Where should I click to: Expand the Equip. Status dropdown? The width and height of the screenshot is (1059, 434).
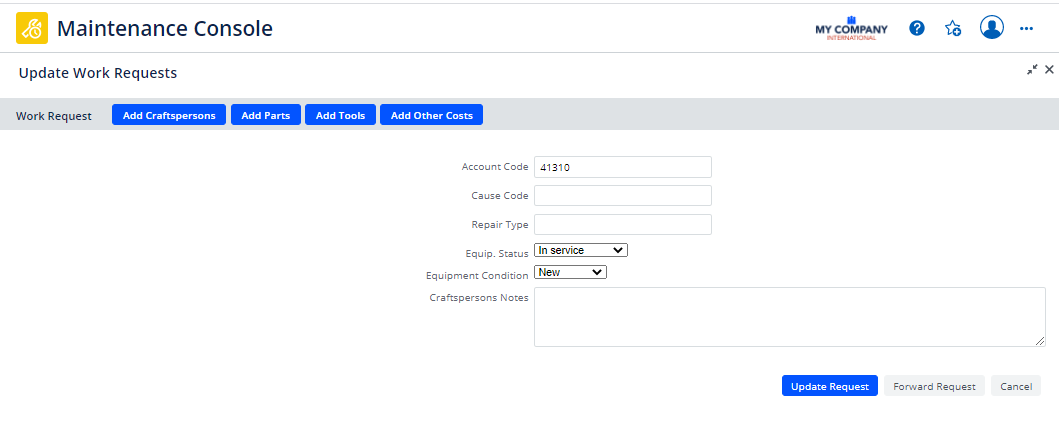[x=581, y=250]
